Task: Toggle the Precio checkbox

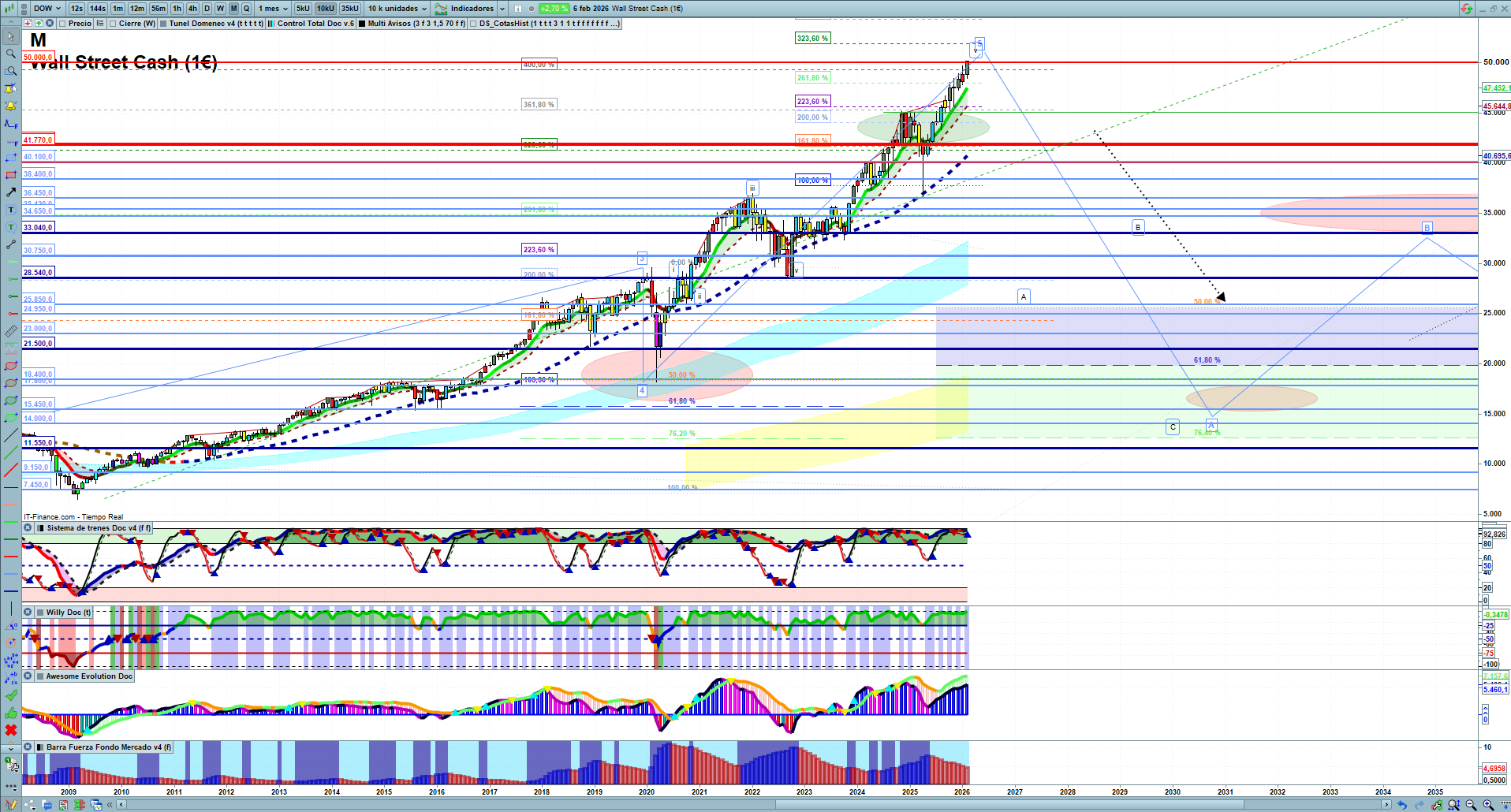Action: click(63, 24)
